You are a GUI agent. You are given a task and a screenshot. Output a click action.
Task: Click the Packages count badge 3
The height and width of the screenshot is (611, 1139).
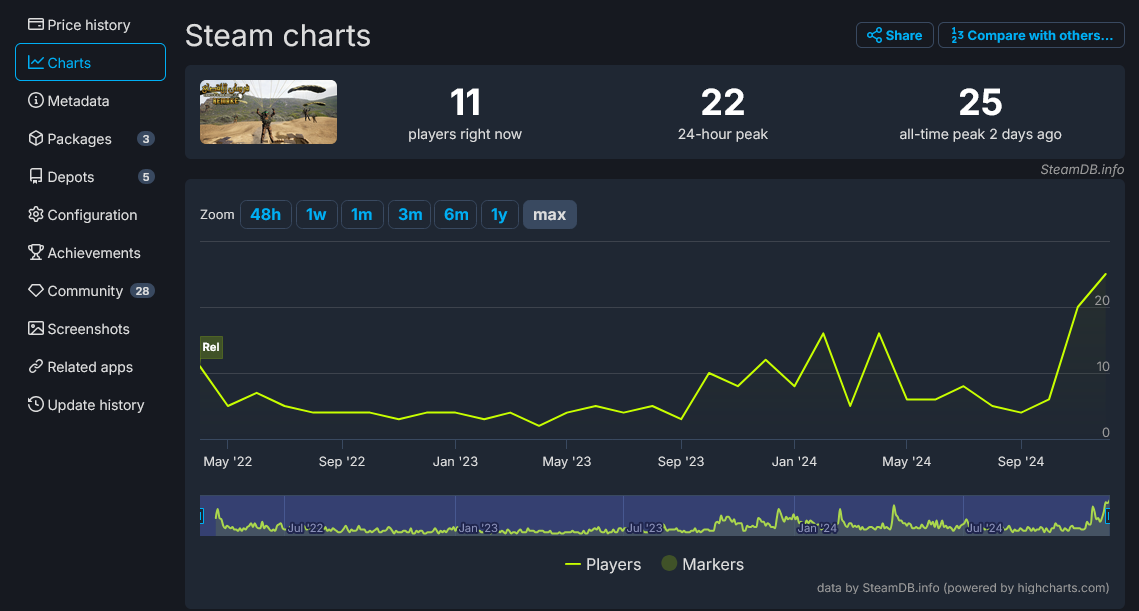(146, 139)
